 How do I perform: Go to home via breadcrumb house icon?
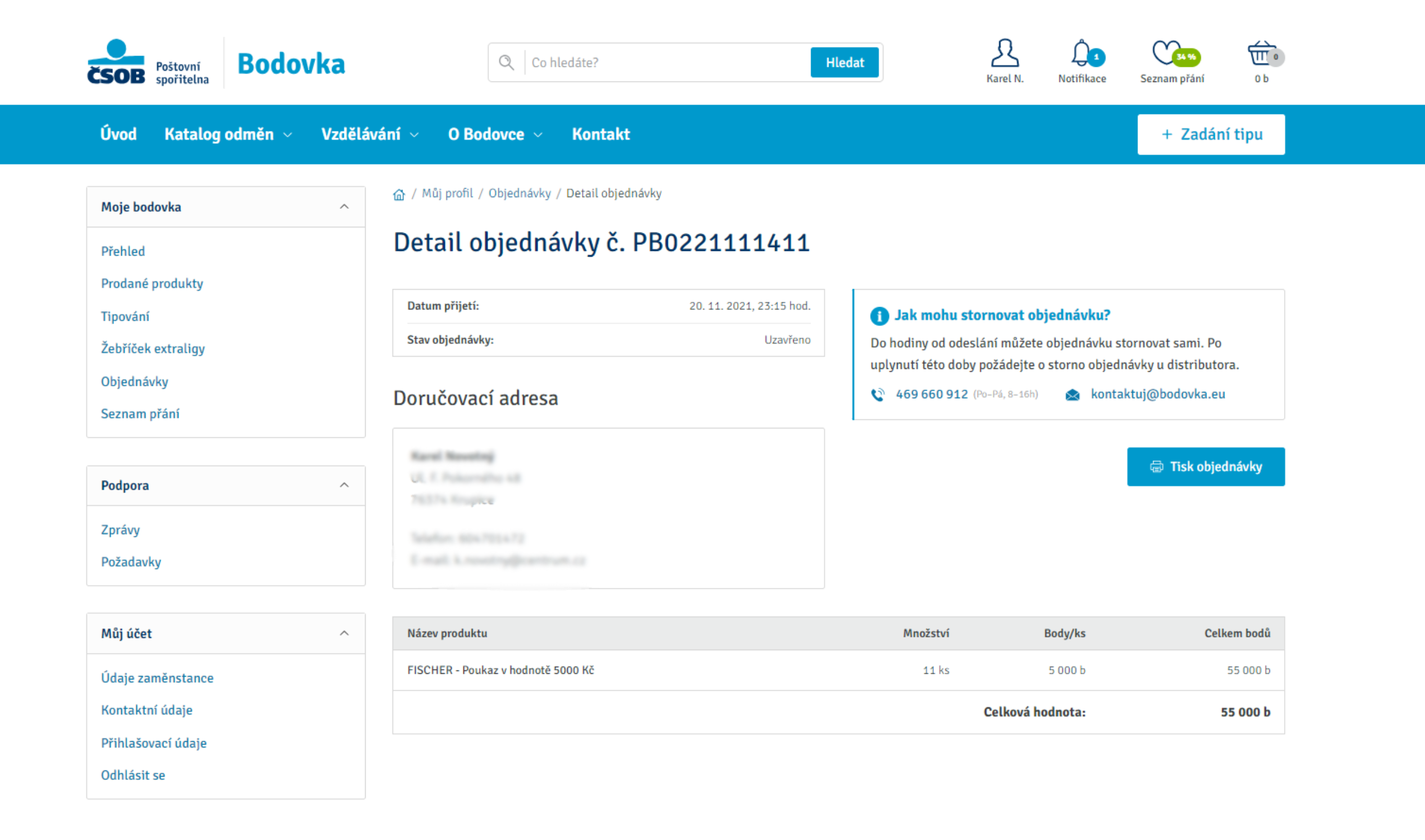[399, 194]
